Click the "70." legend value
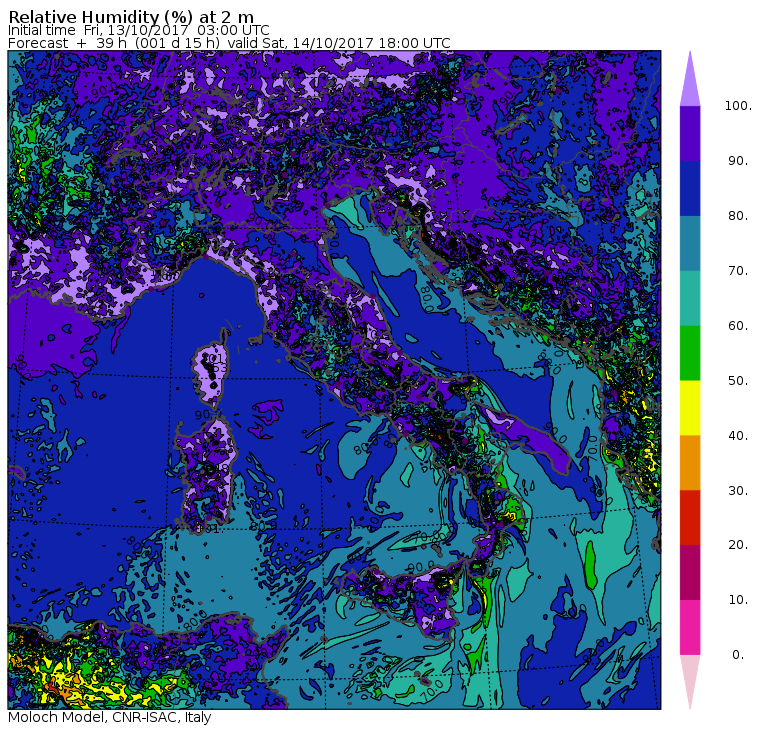The height and width of the screenshot is (731, 760). coord(738,270)
